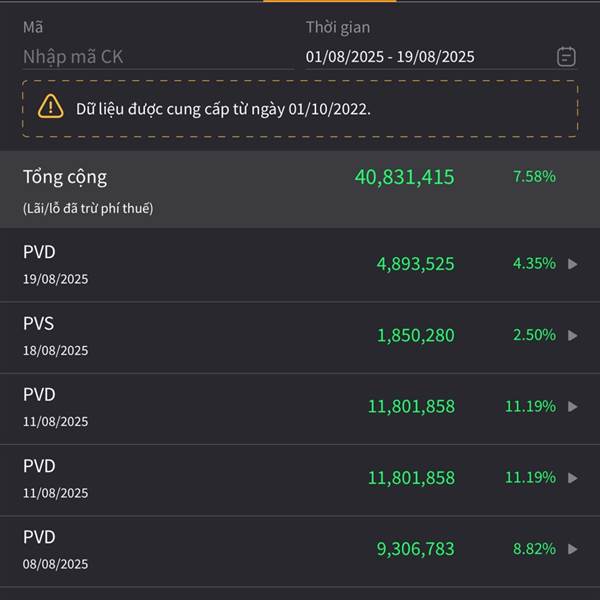Click the 40,831,415 total profit value
600x600 pixels.
coord(404,177)
